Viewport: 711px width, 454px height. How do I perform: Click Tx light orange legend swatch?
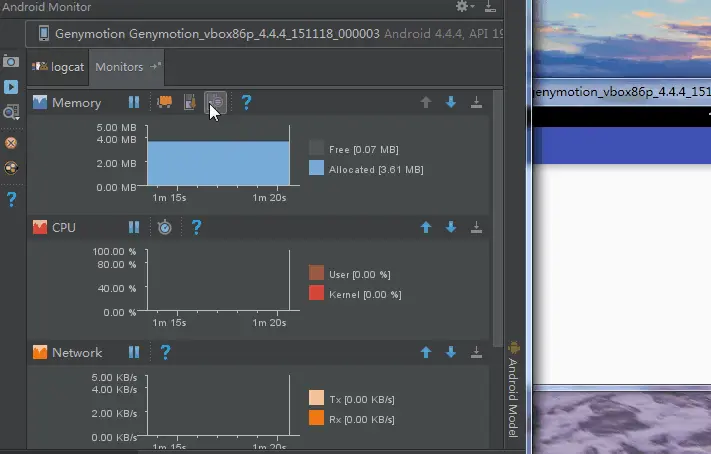click(317, 398)
